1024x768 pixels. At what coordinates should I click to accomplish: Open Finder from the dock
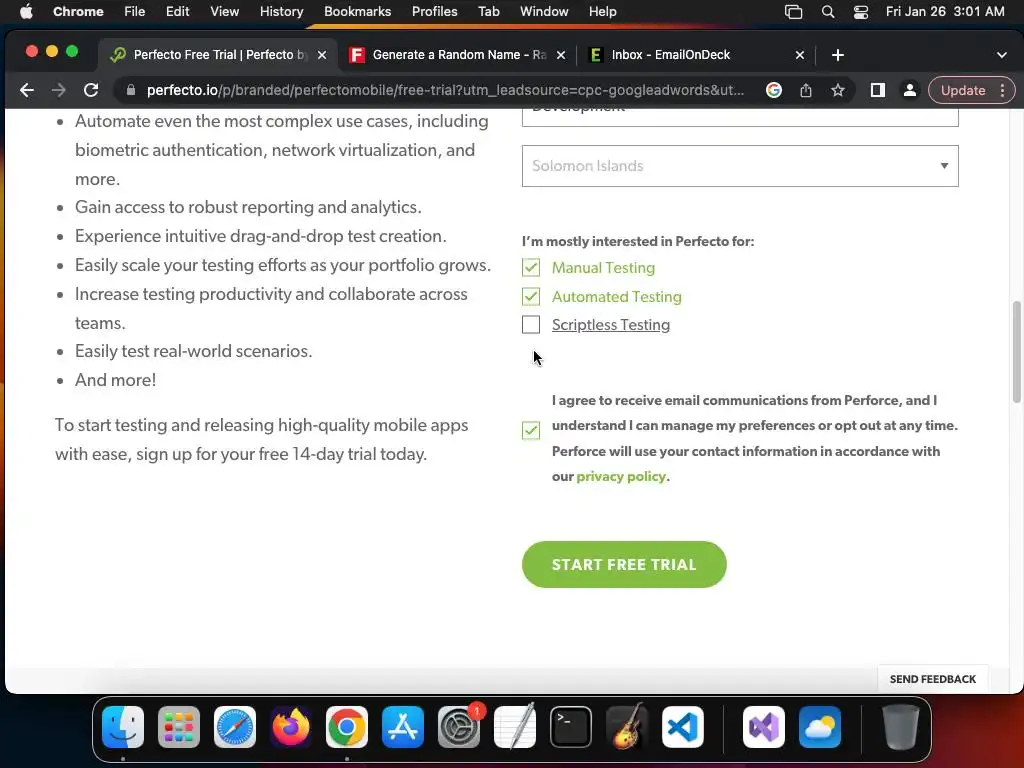(x=123, y=727)
